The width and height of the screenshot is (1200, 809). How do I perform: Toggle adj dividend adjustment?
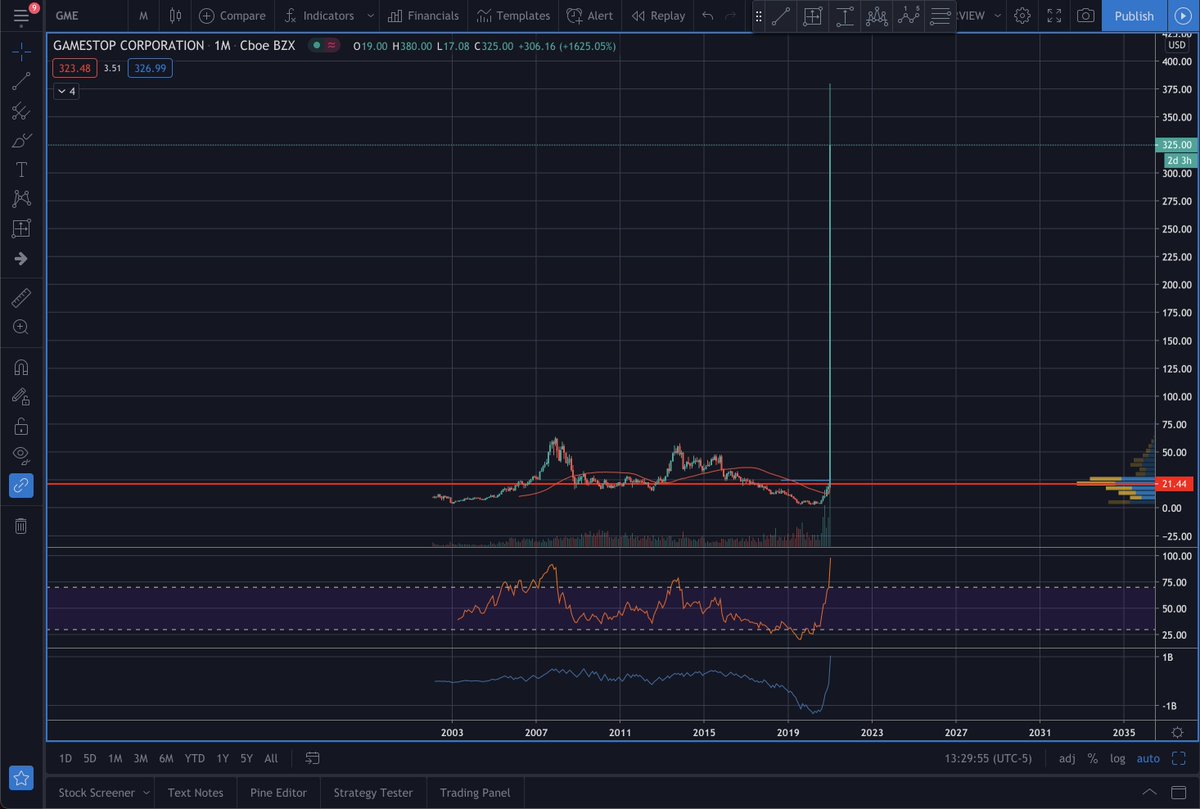click(x=1067, y=759)
